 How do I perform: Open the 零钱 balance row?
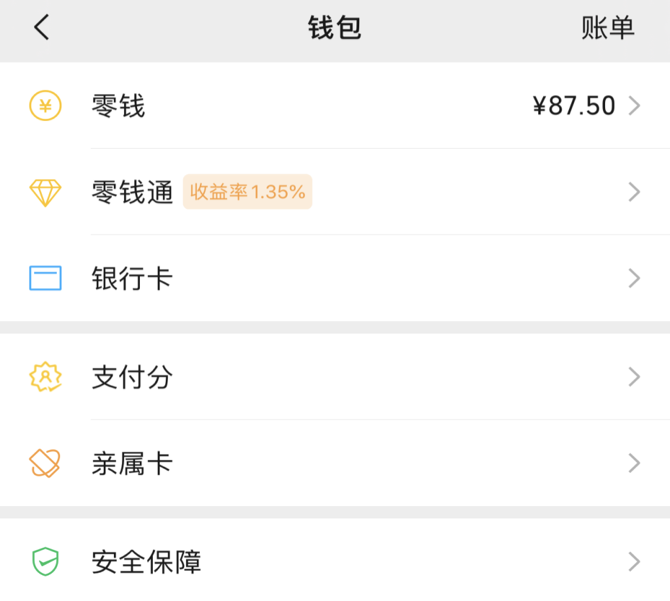click(335, 106)
